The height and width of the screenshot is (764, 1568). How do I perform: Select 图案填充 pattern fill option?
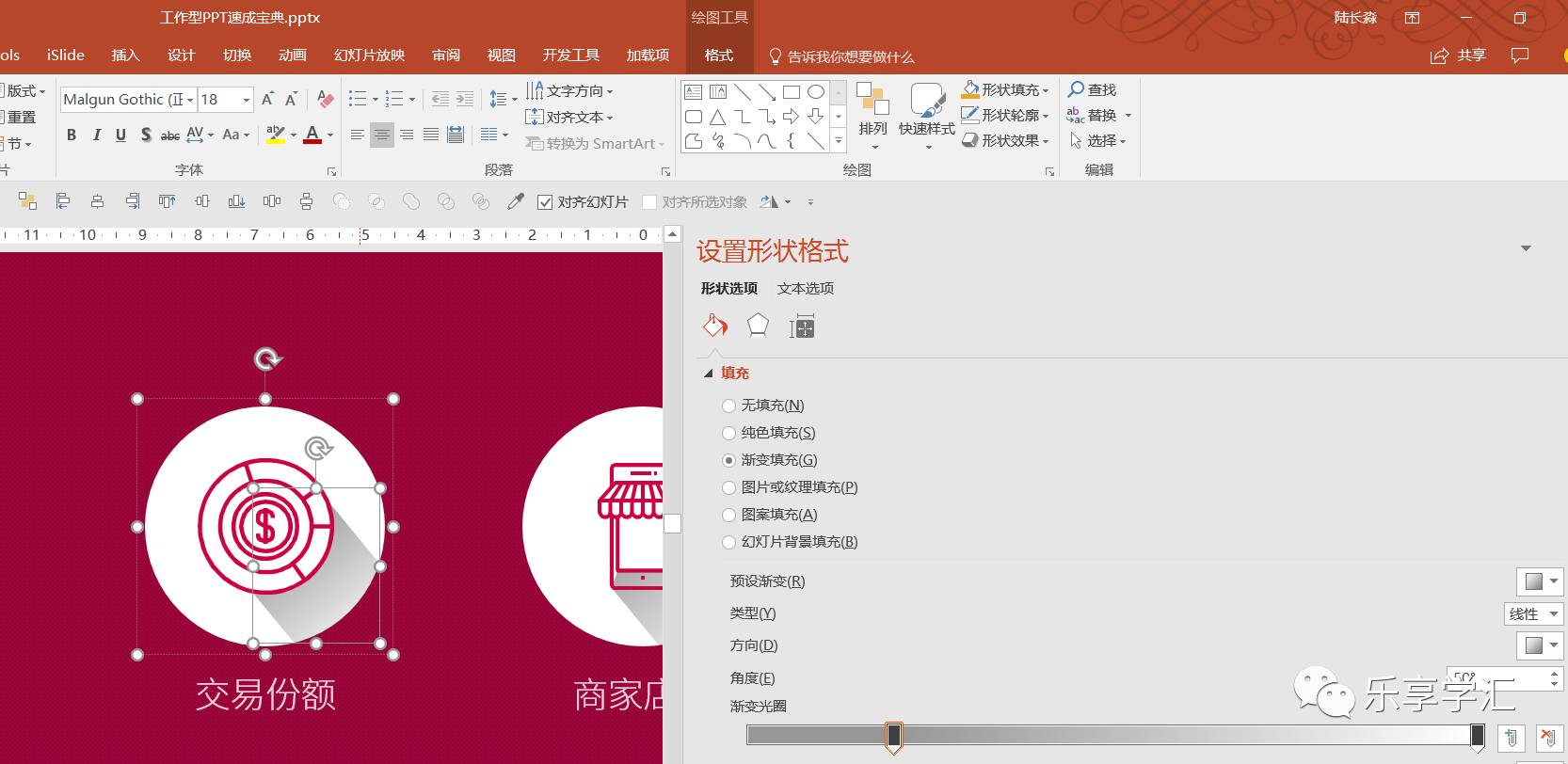click(770, 515)
